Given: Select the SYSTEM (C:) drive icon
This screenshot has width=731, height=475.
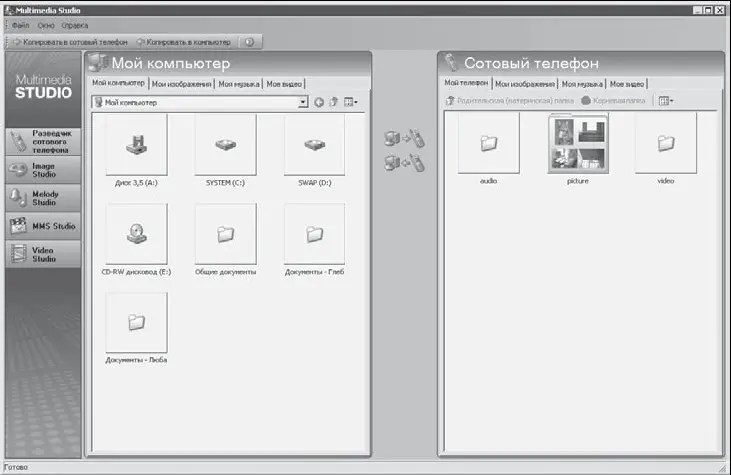Looking at the screenshot, I should 226,145.
